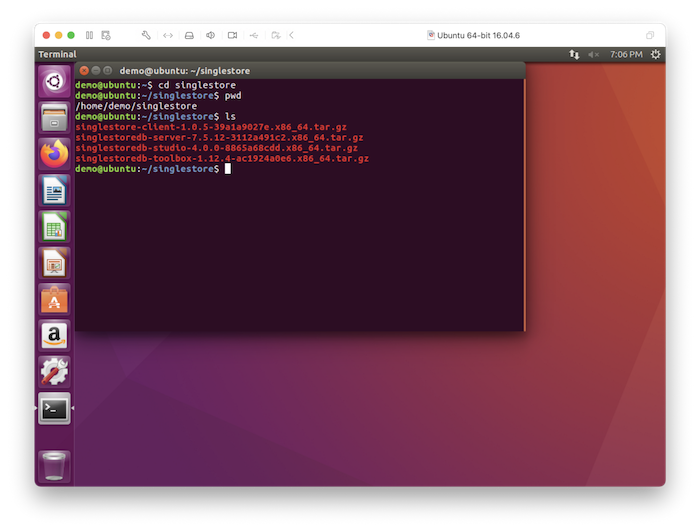Image resolution: width=700 pixels, height=532 pixels.
Task: Click the terminal cursor at the prompt
Action: point(228,169)
